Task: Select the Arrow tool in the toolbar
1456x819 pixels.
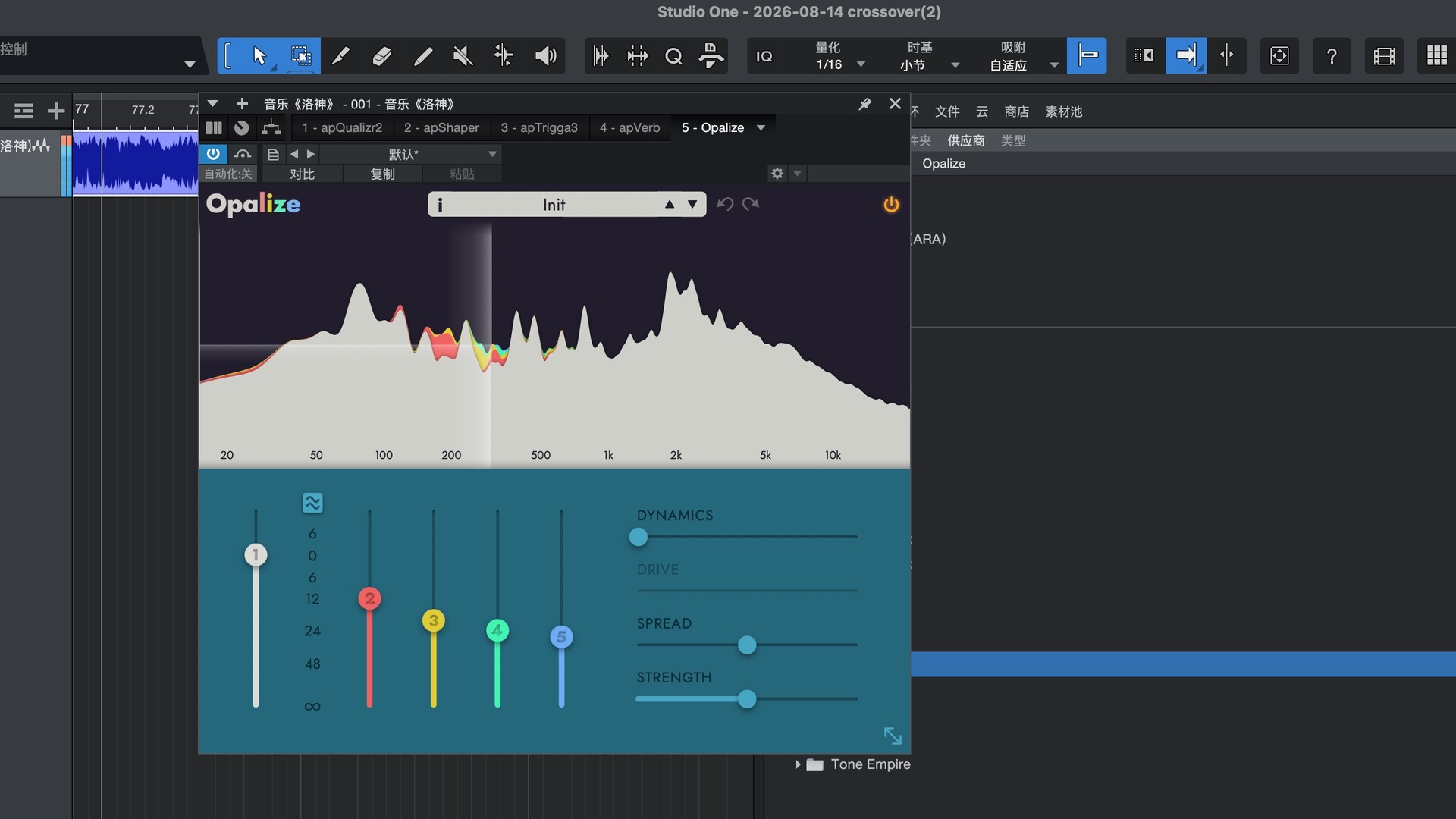Action: click(x=259, y=55)
